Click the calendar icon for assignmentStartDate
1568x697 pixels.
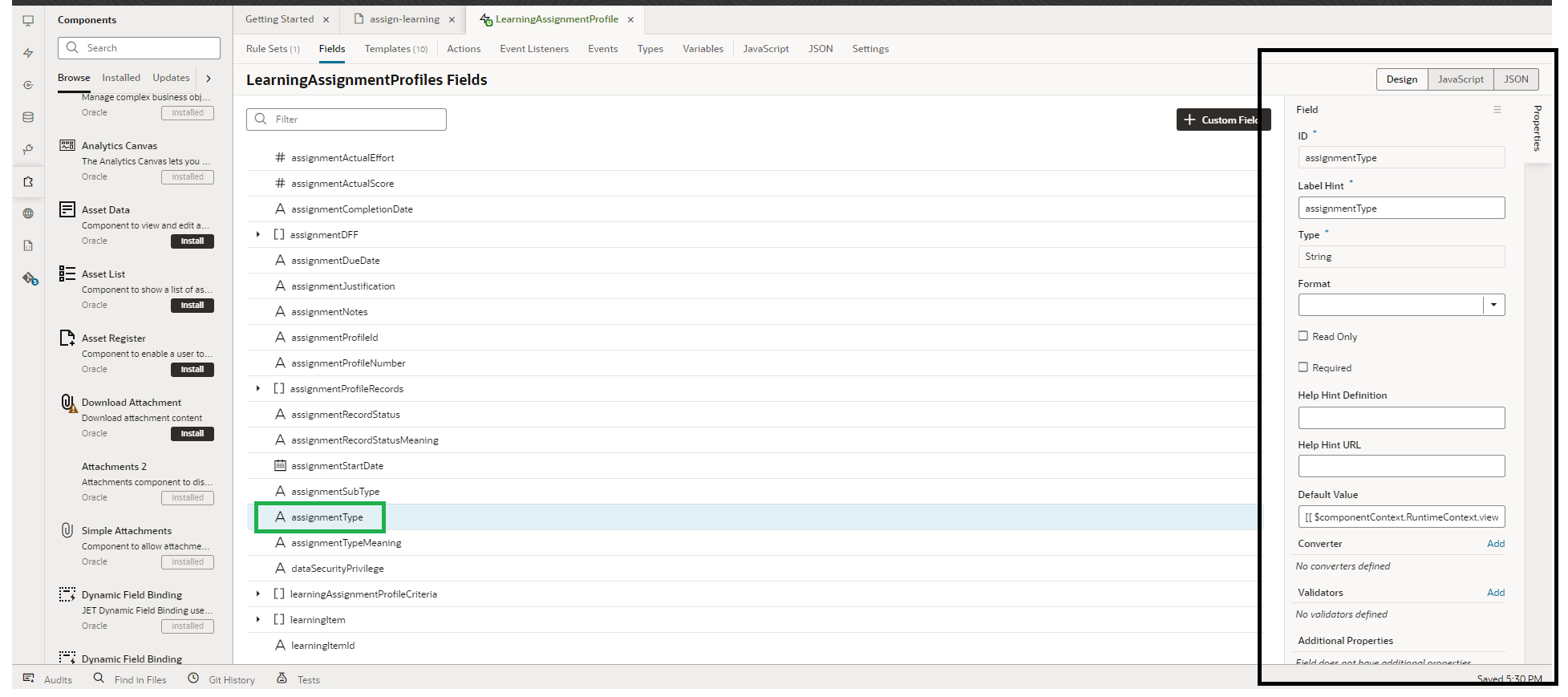tap(280, 465)
